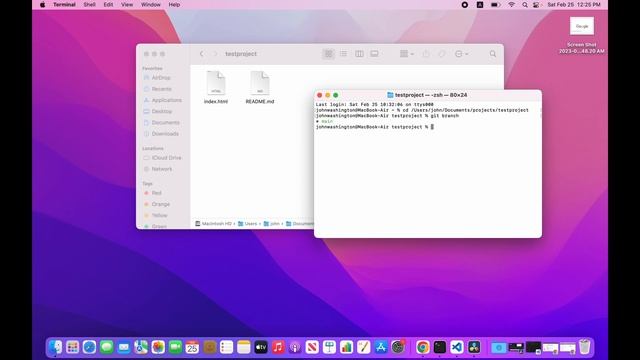This screenshot has height=360, width=640.
Task: Open battery status in menu bar
Action: pyautogui.click(x=496, y=5)
